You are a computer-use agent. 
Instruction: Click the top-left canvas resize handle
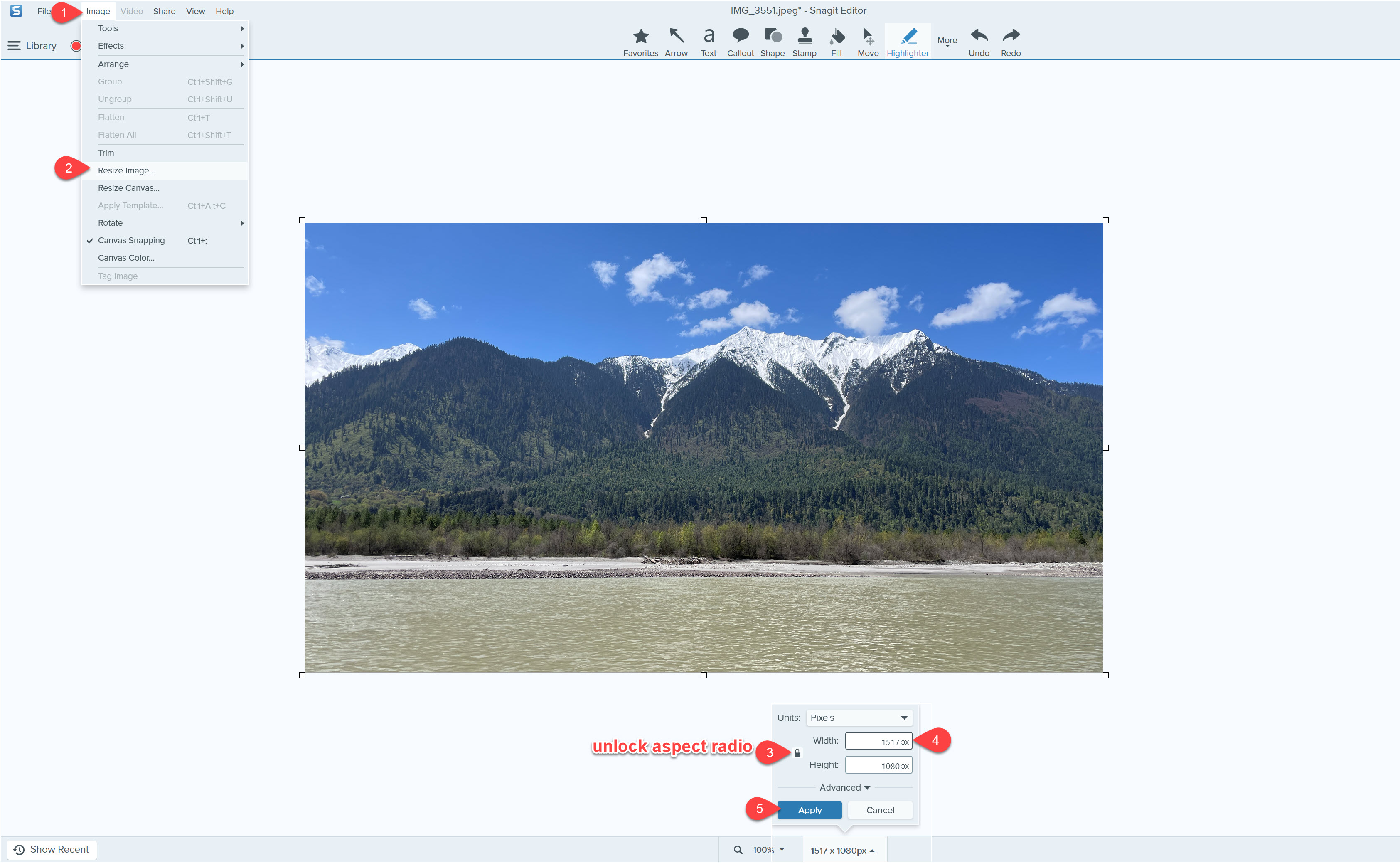302,220
